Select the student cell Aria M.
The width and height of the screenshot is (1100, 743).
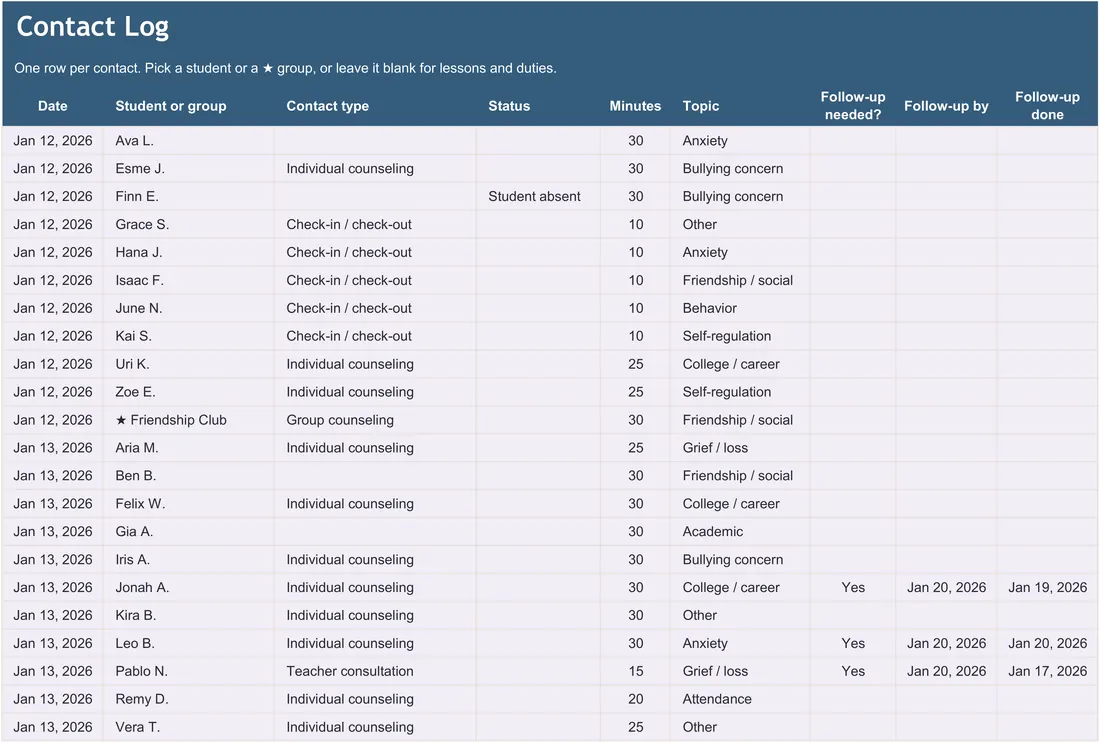click(x=188, y=448)
